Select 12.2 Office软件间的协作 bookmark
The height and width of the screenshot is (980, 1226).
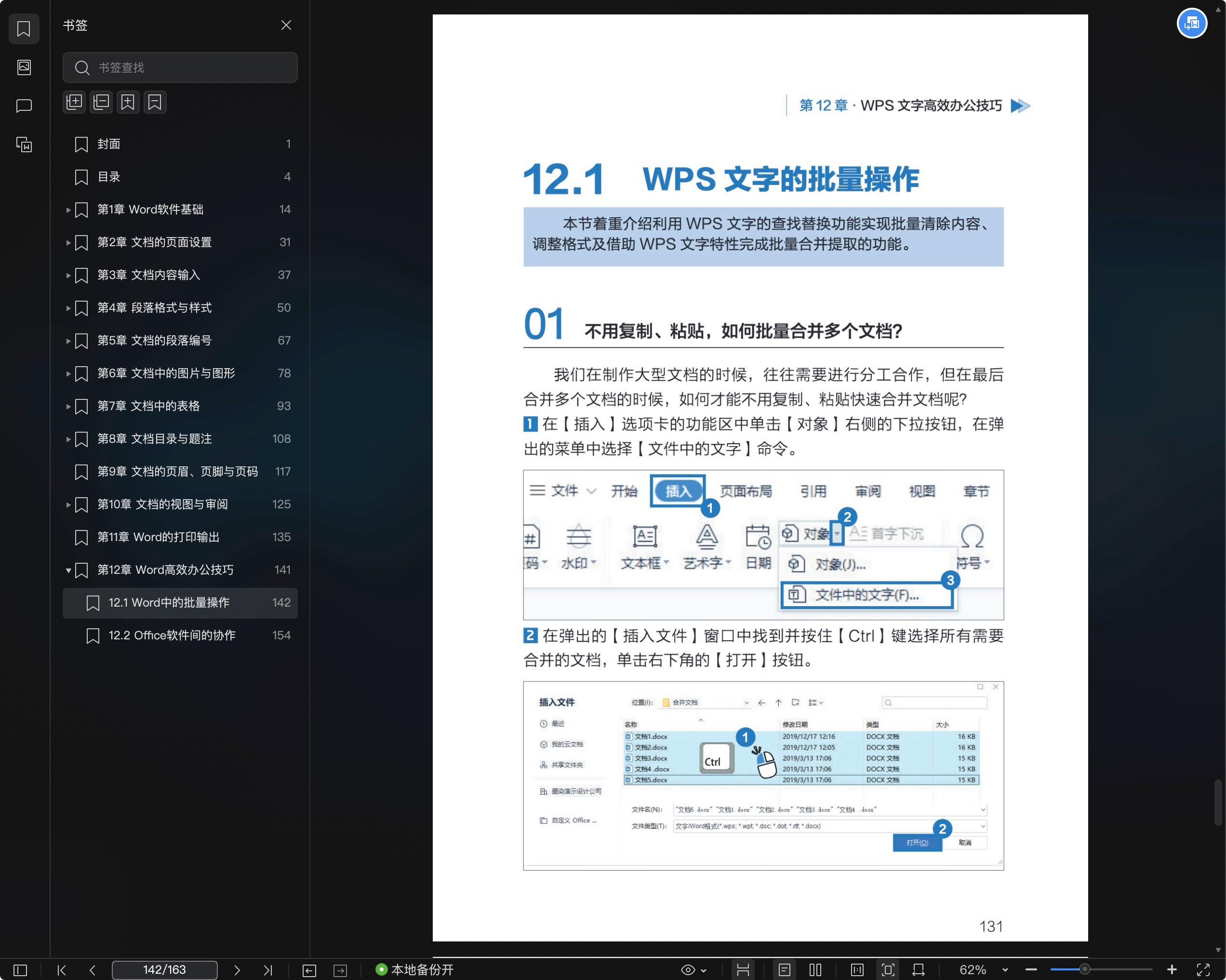(x=180, y=636)
